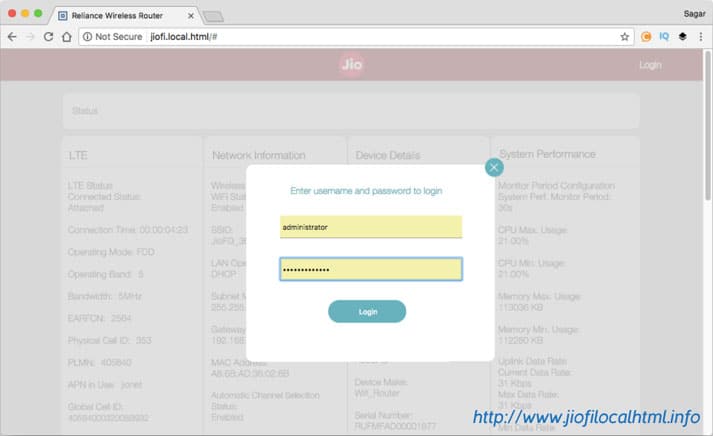Image resolution: width=713 pixels, height=436 pixels.
Task: Click the username field containing administrator
Action: coord(371,227)
